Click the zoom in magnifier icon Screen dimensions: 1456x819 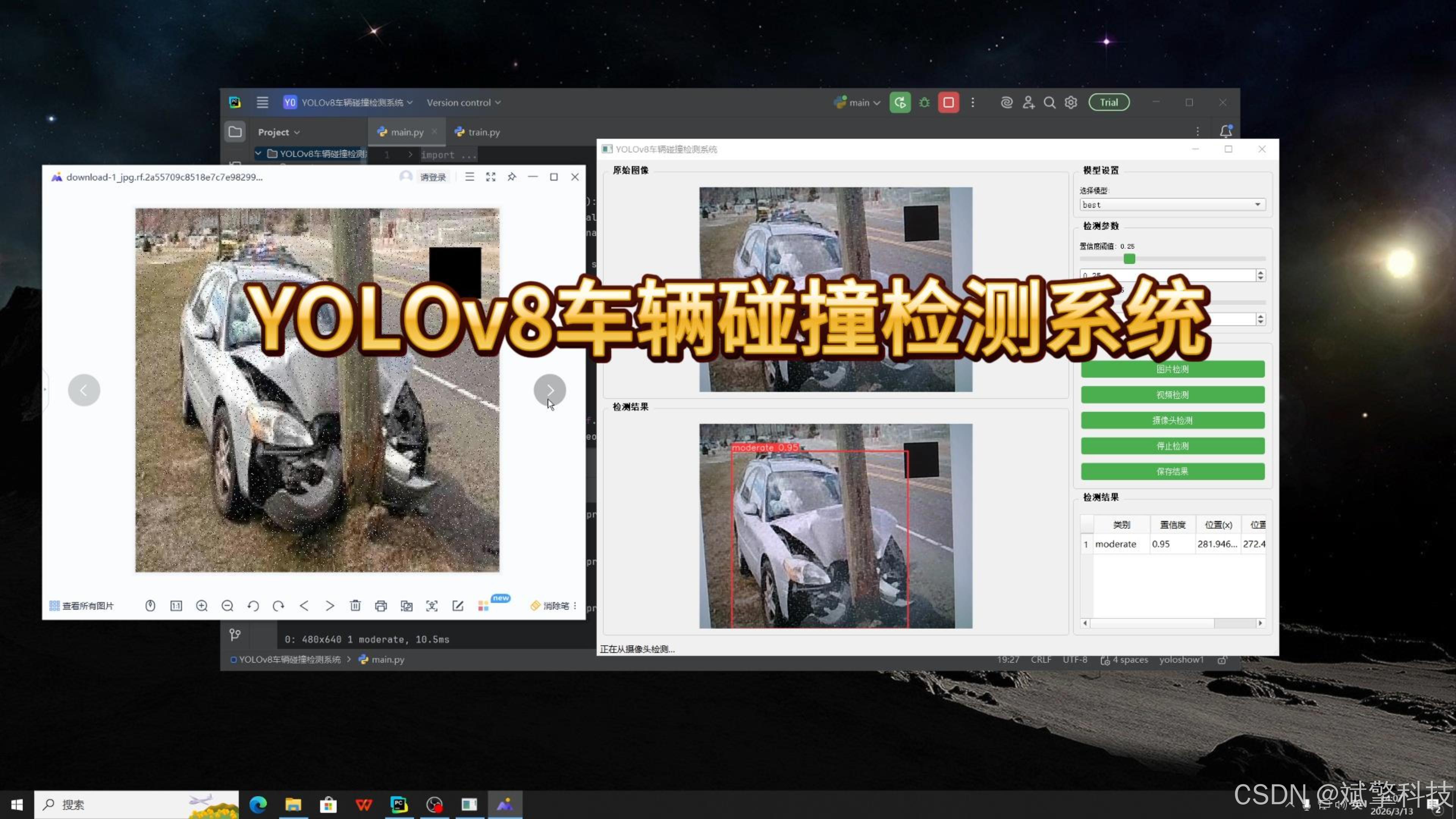click(202, 606)
